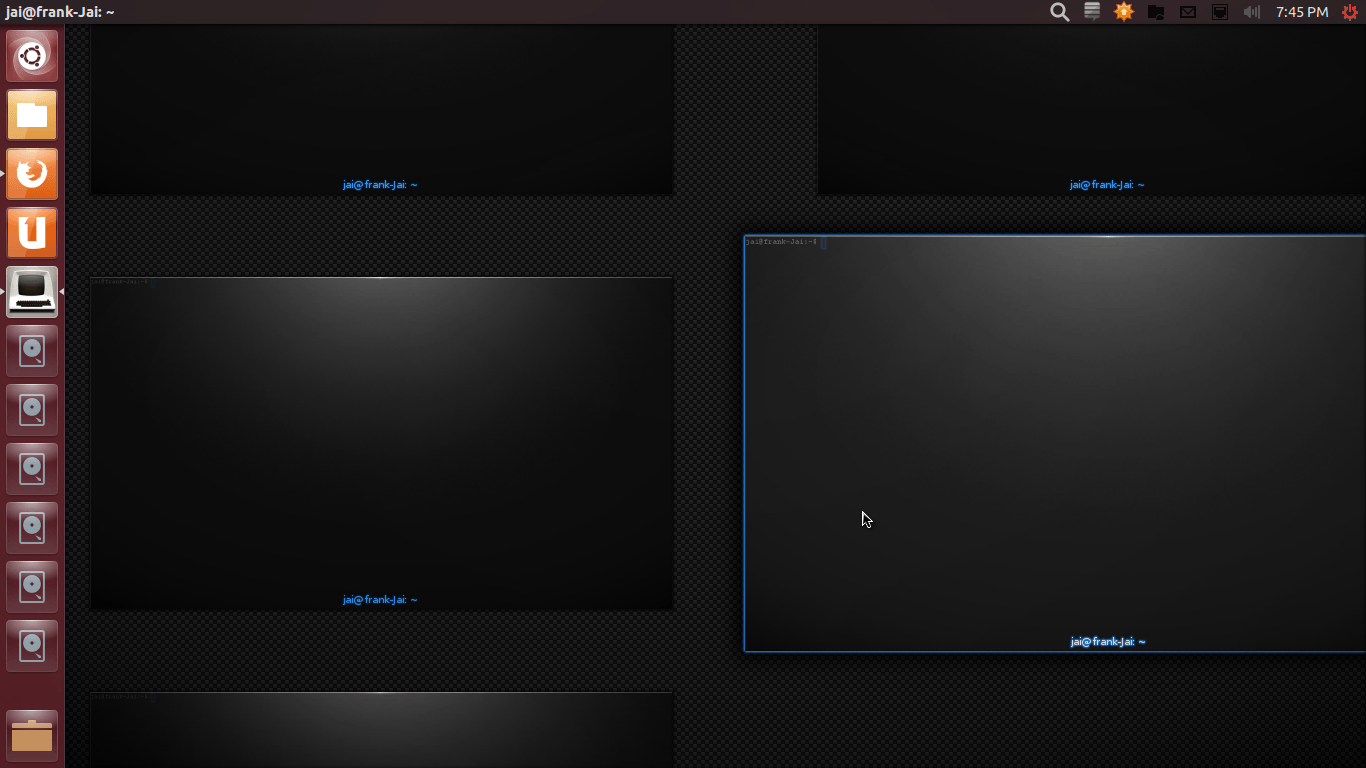Open the sound volume indicator

(x=1252, y=12)
